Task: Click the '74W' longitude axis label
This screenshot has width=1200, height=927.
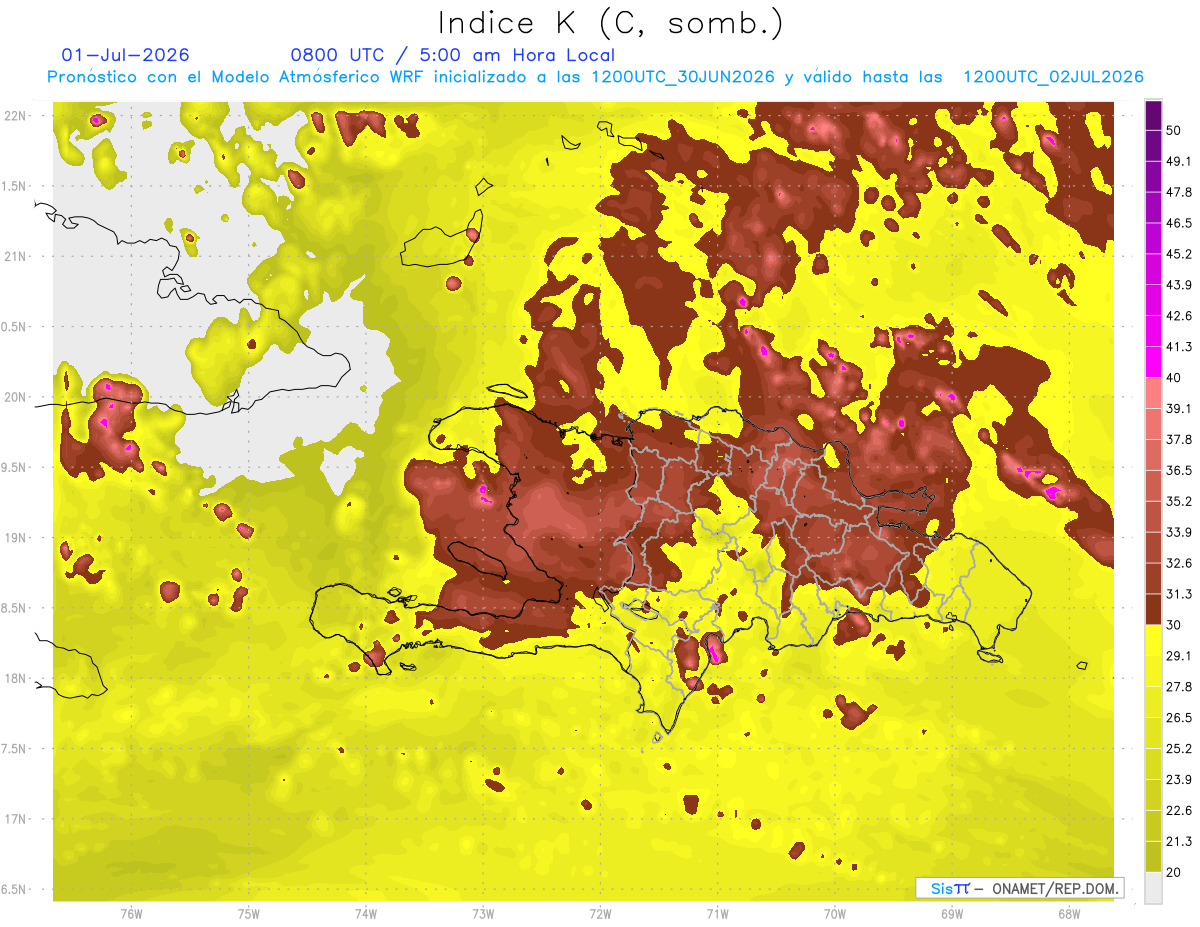Action: pyautogui.click(x=365, y=913)
